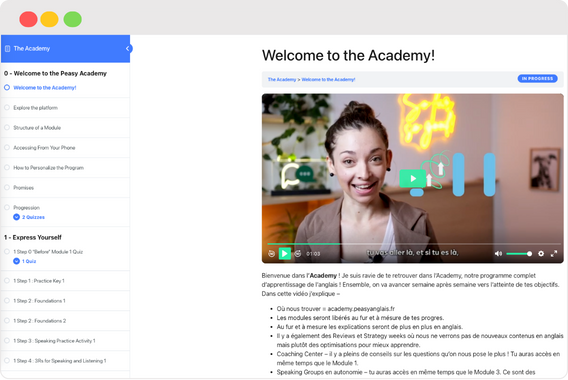
Task: Open How to Personalize the Program lesson
Action: click(x=49, y=167)
